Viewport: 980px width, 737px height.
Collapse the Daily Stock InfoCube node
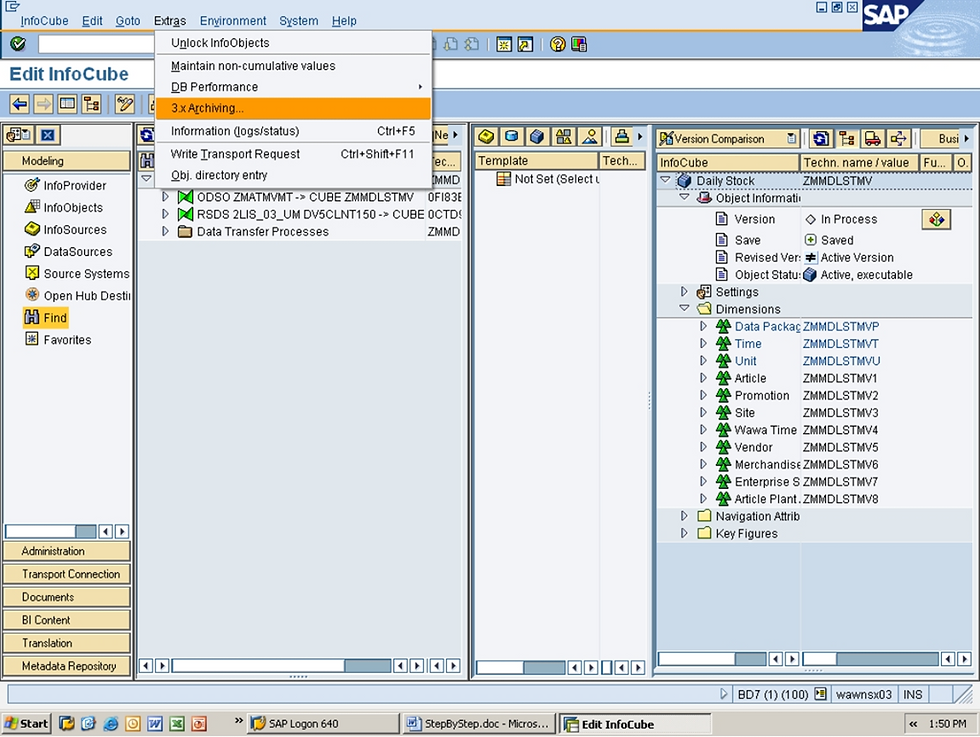[666, 180]
